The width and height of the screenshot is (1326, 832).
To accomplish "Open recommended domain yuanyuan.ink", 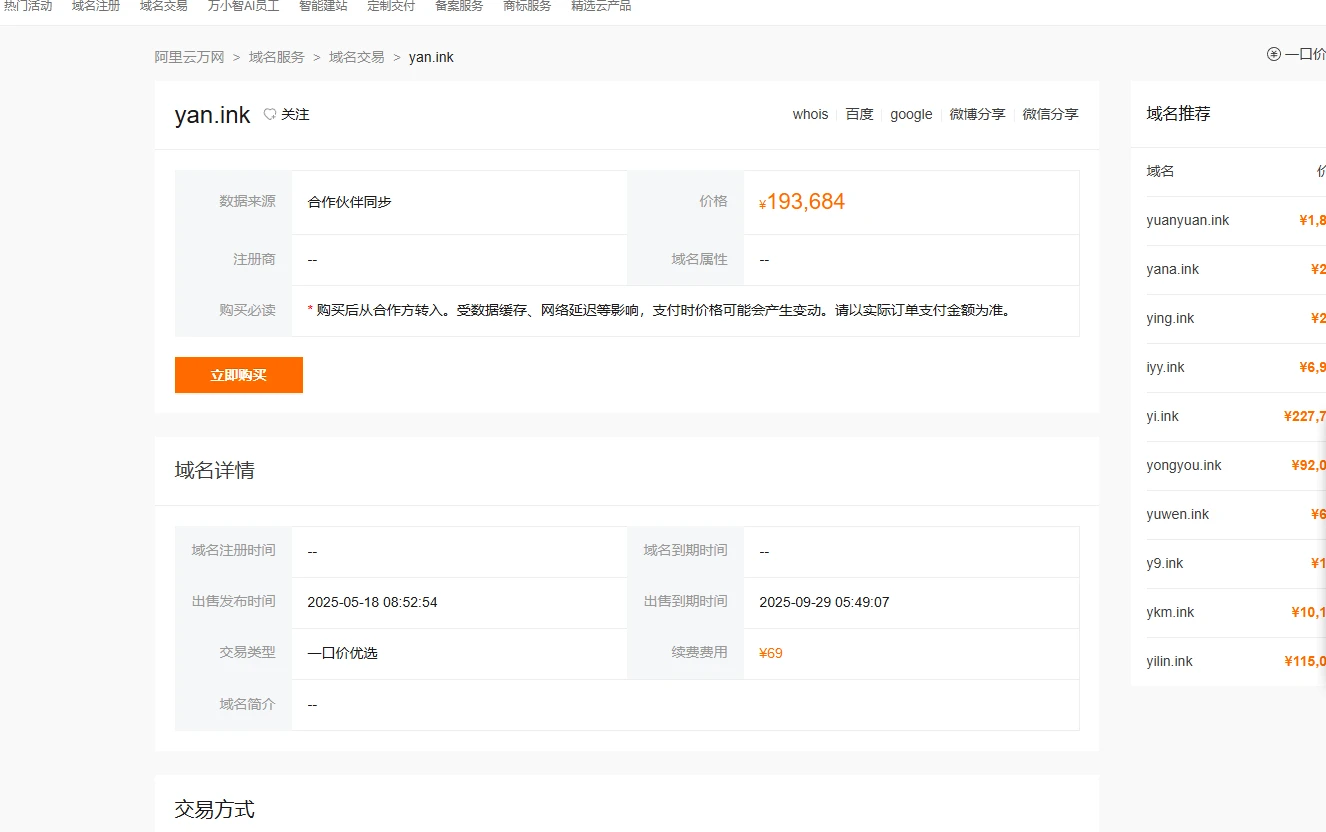I will (x=1188, y=220).
